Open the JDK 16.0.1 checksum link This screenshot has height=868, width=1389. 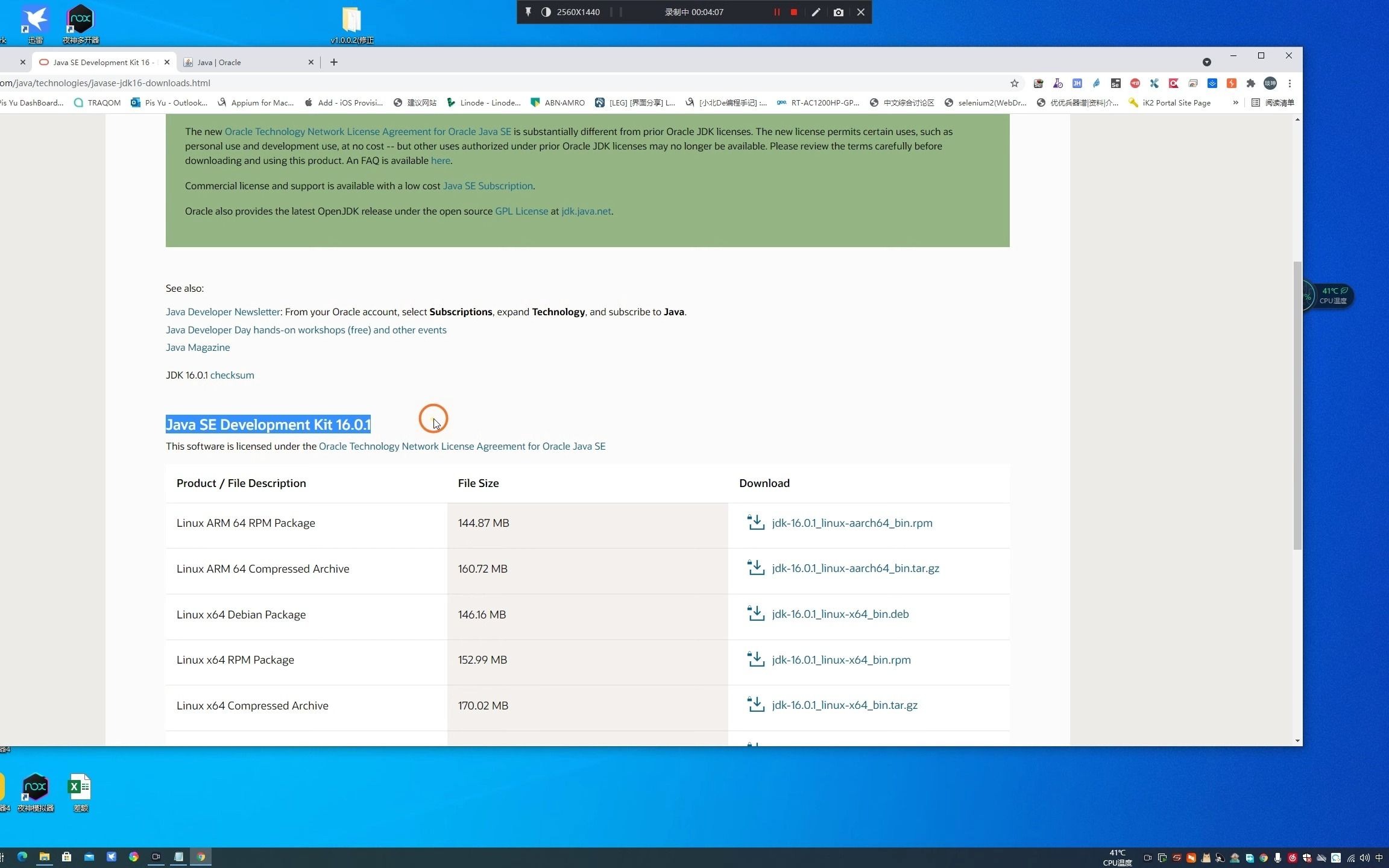(x=232, y=375)
